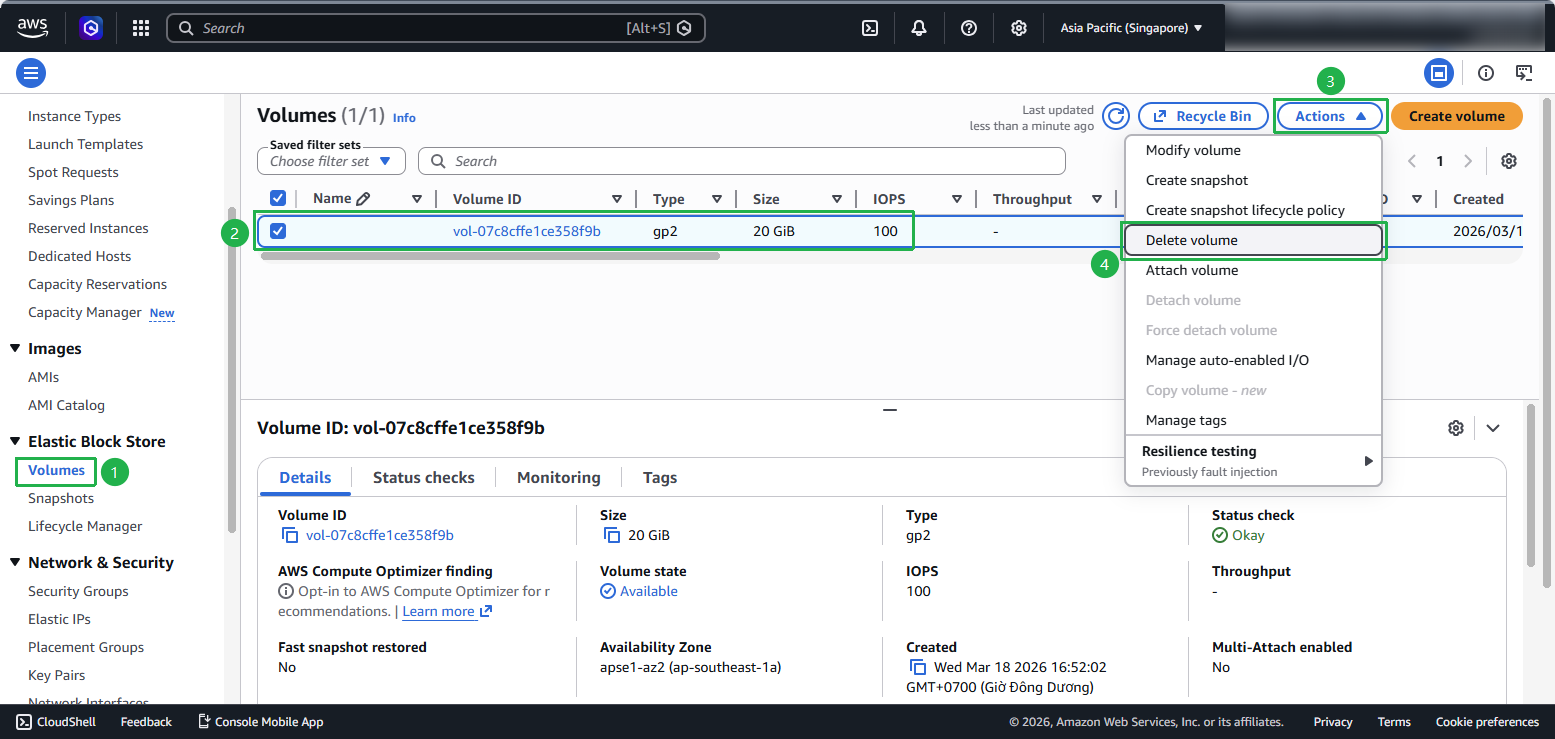The height and width of the screenshot is (739, 1555).
Task: Go to previous page of volumes
Action: point(1412,161)
